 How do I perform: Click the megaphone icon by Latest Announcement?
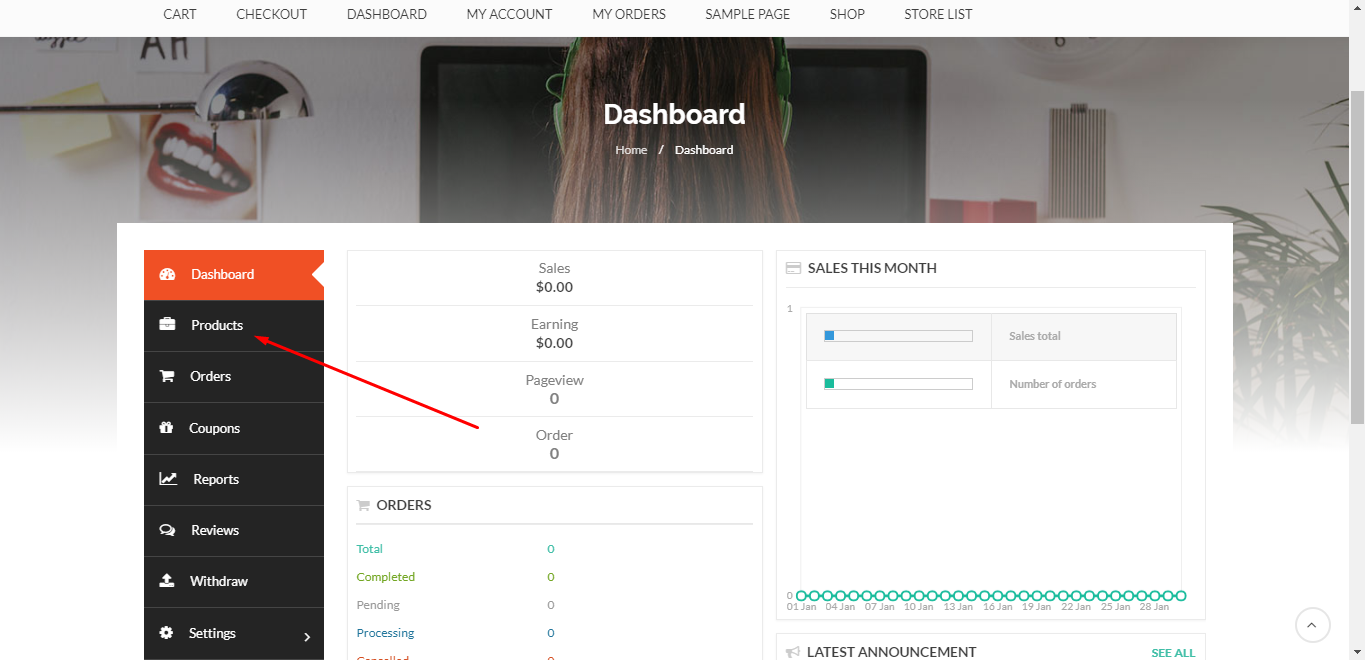click(x=793, y=652)
